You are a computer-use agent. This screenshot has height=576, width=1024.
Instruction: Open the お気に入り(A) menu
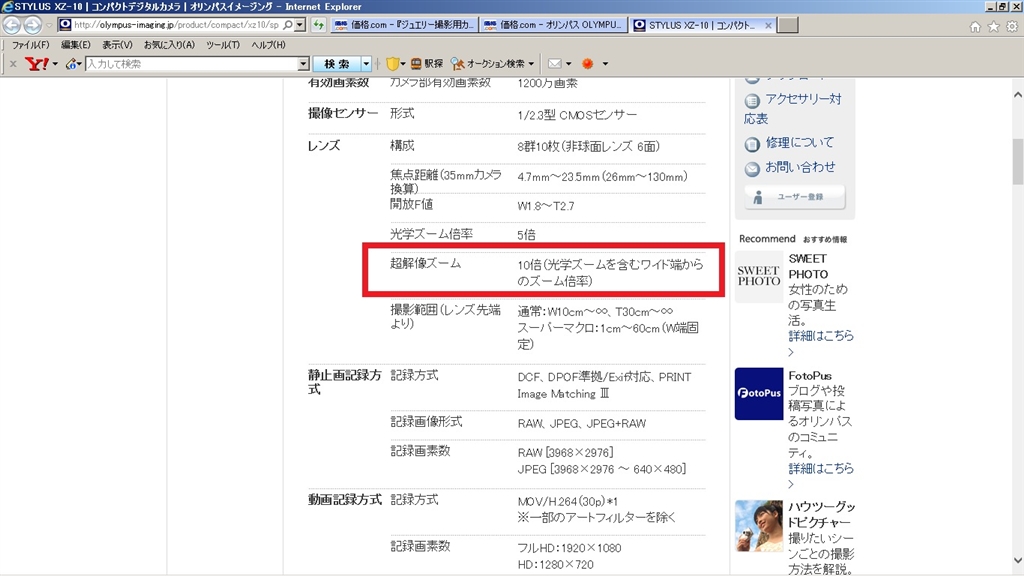point(169,45)
